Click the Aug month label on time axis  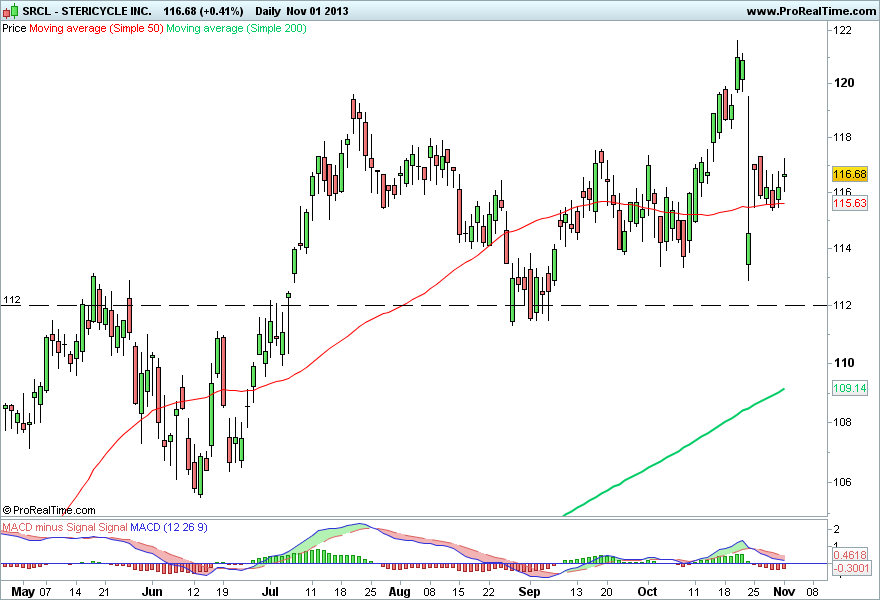(400, 592)
